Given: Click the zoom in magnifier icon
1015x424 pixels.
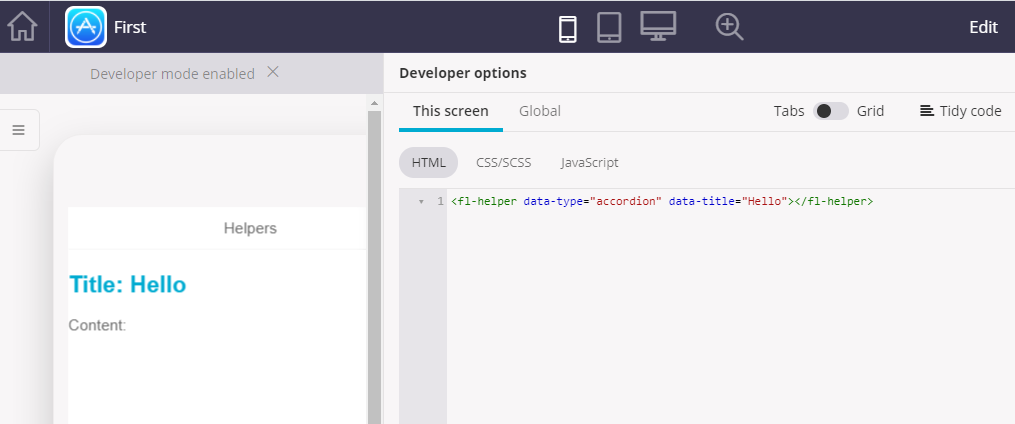Looking at the screenshot, I should [x=730, y=27].
